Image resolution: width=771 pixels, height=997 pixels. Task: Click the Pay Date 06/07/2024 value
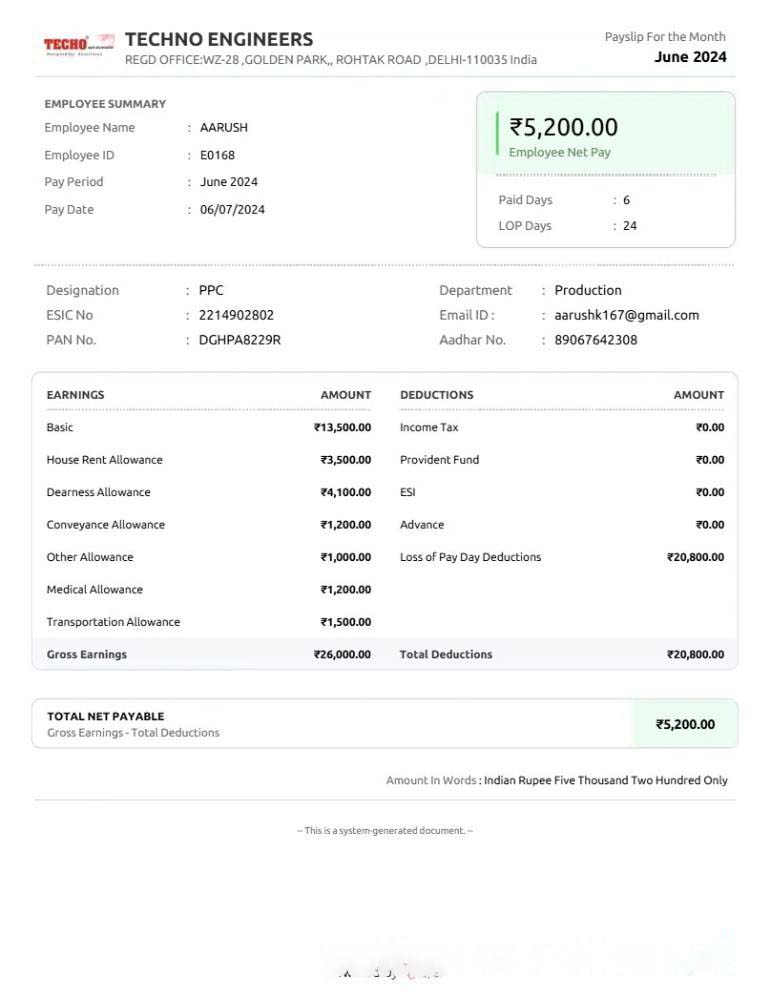232,209
